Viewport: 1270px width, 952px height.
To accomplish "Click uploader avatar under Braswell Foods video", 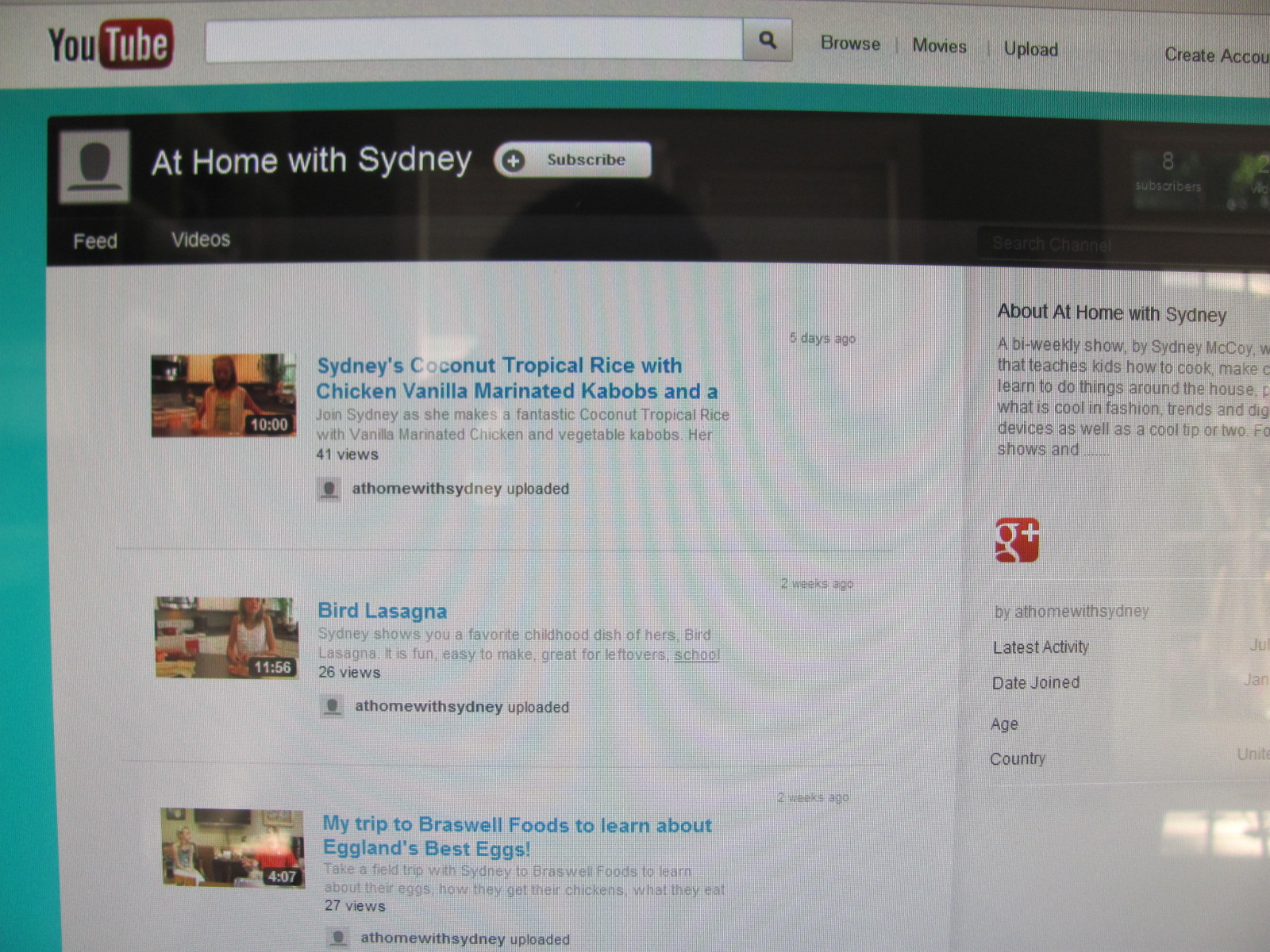I will (338, 938).
